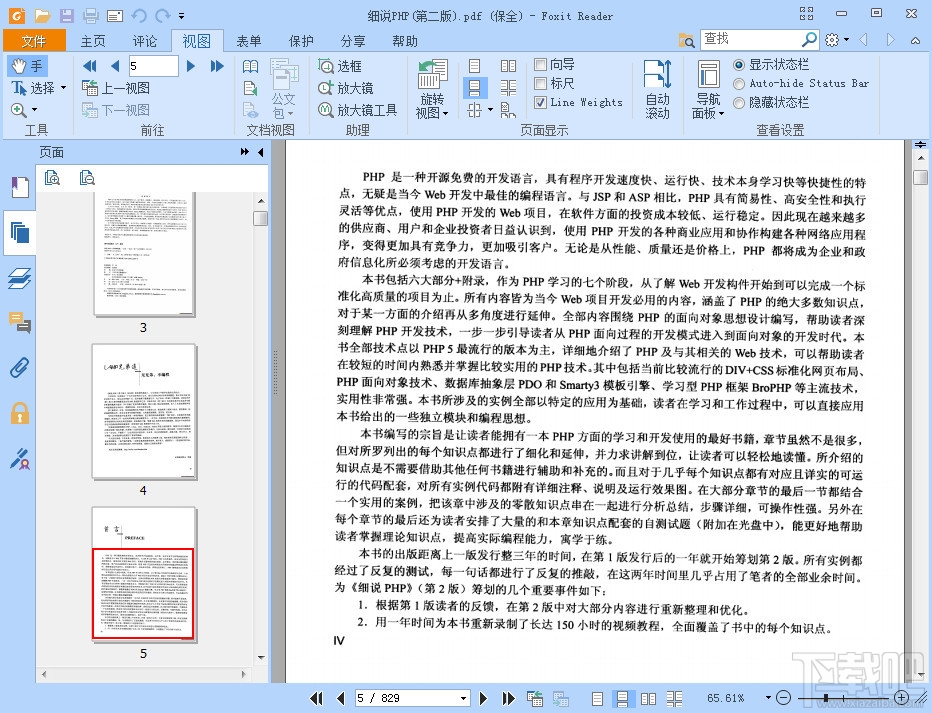Select the Hand tool (手) in tools panel

click(x=27, y=66)
